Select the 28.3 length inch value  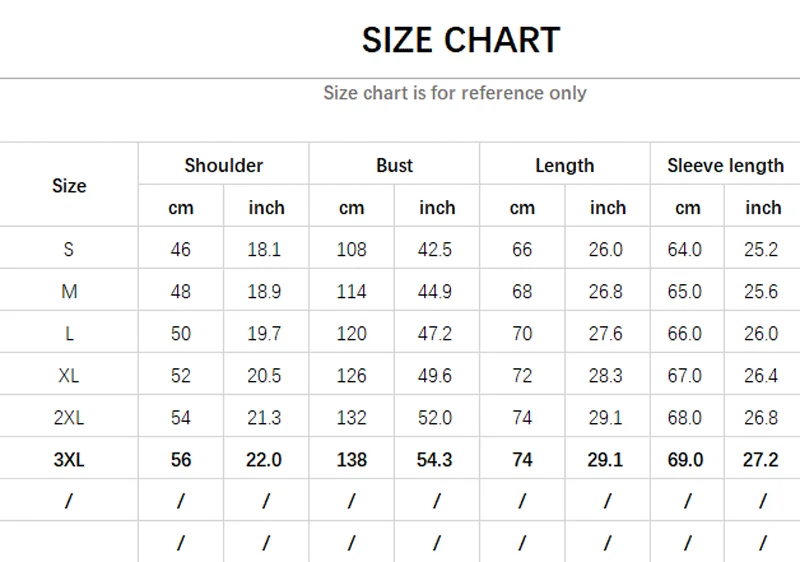(x=606, y=375)
